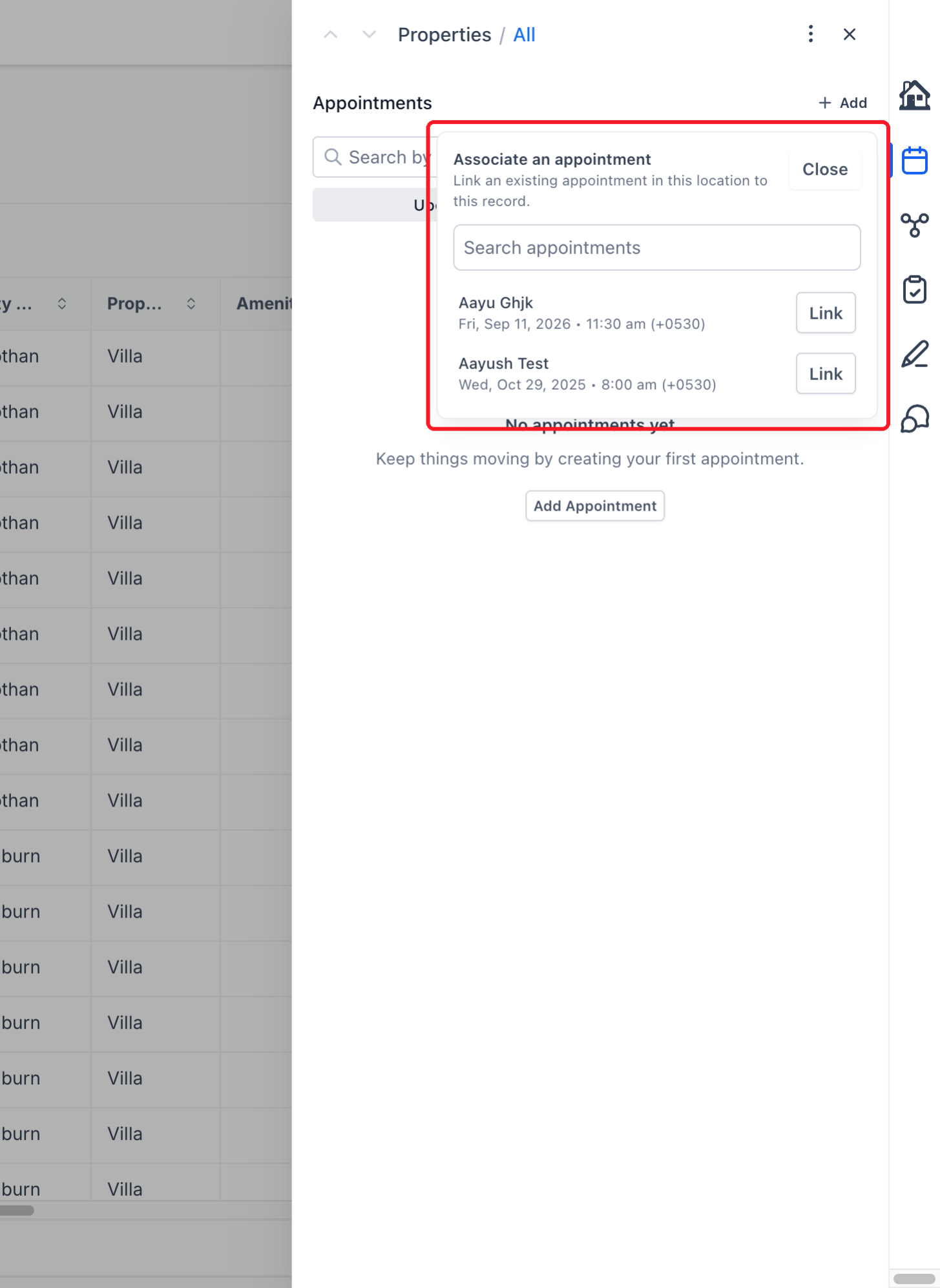Open the notes pencil icon in sidebar

point(914,354)
